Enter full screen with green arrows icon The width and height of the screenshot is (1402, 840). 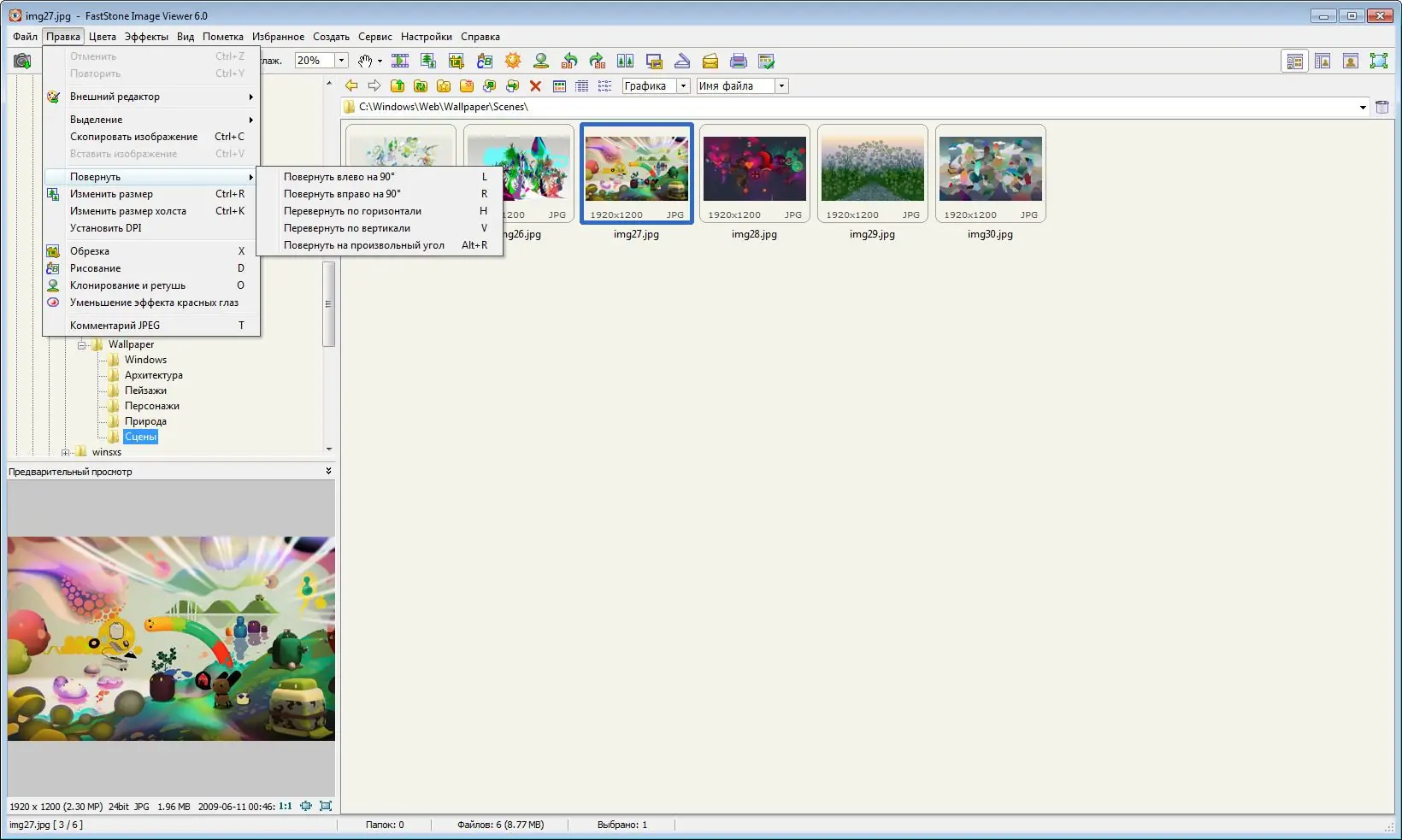click(x=1379, y=61)
